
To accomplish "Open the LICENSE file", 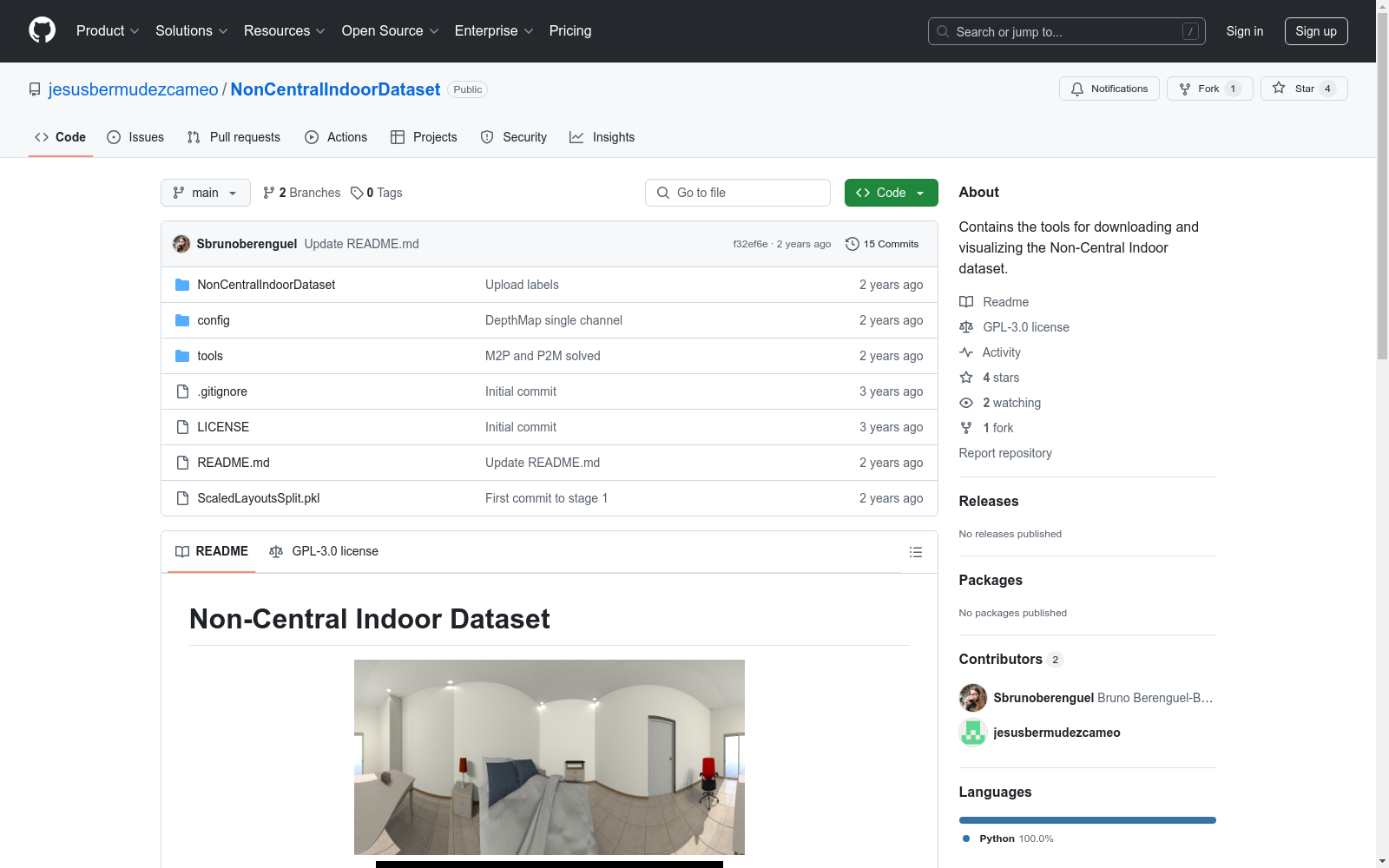I will (223, 427).
